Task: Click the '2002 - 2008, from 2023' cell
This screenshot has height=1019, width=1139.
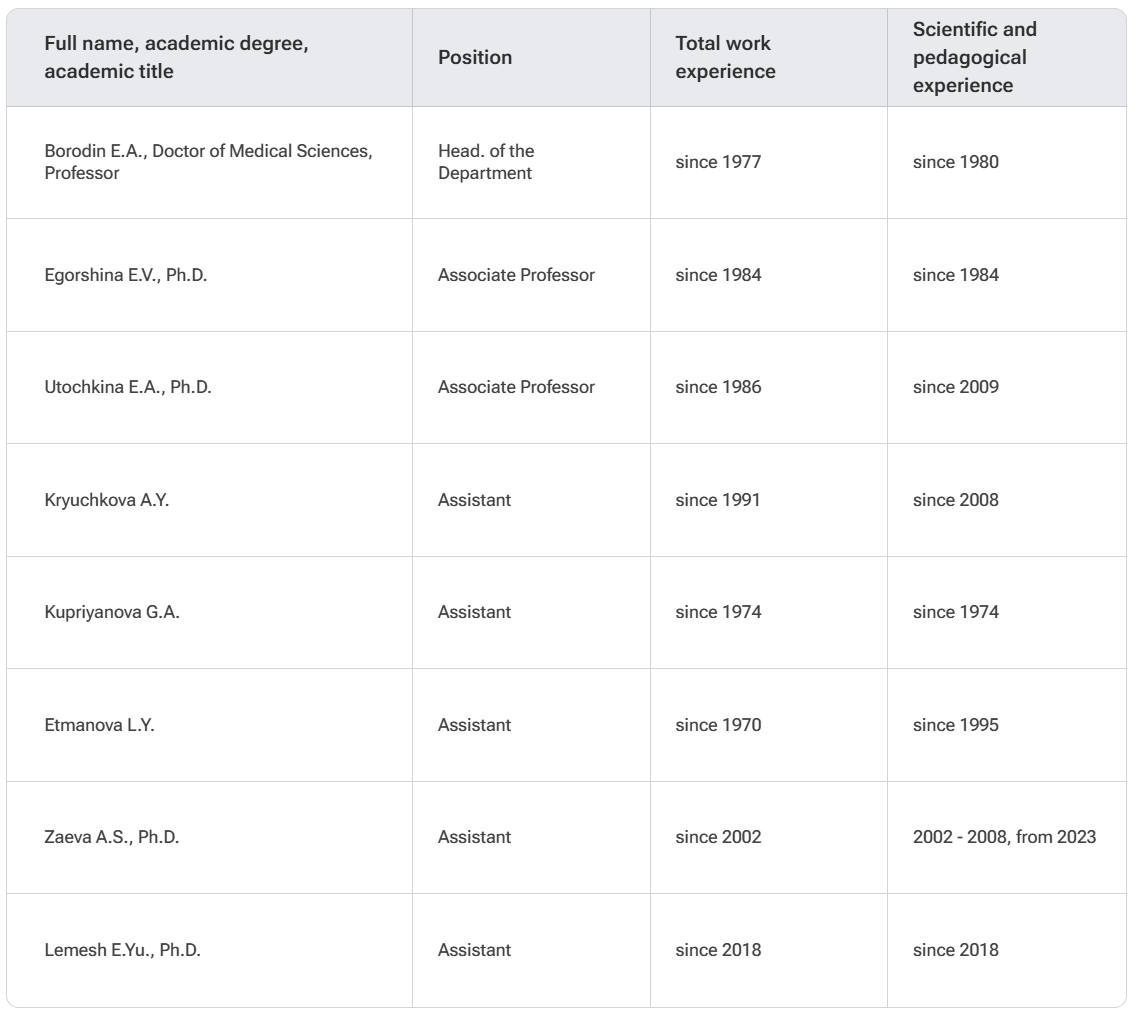Action: [1004, 837]
